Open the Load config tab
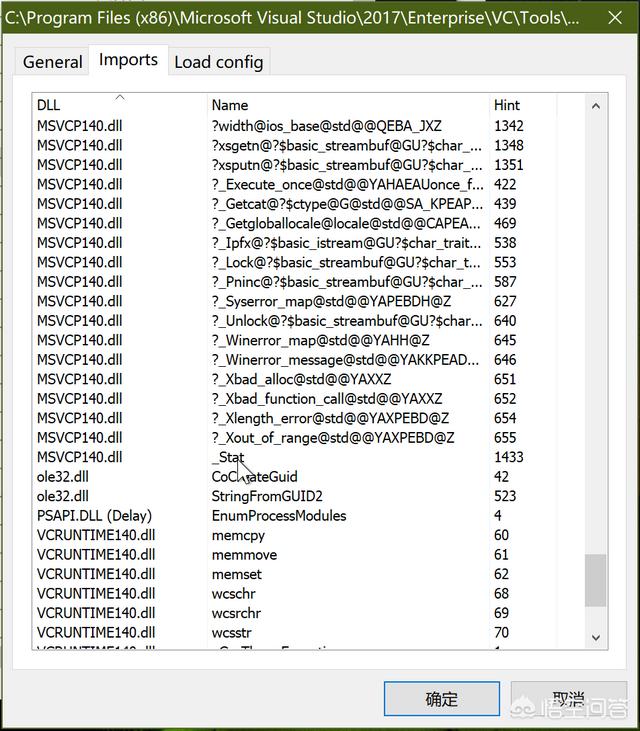The image size is (640, 731). (x=219, y=62)
